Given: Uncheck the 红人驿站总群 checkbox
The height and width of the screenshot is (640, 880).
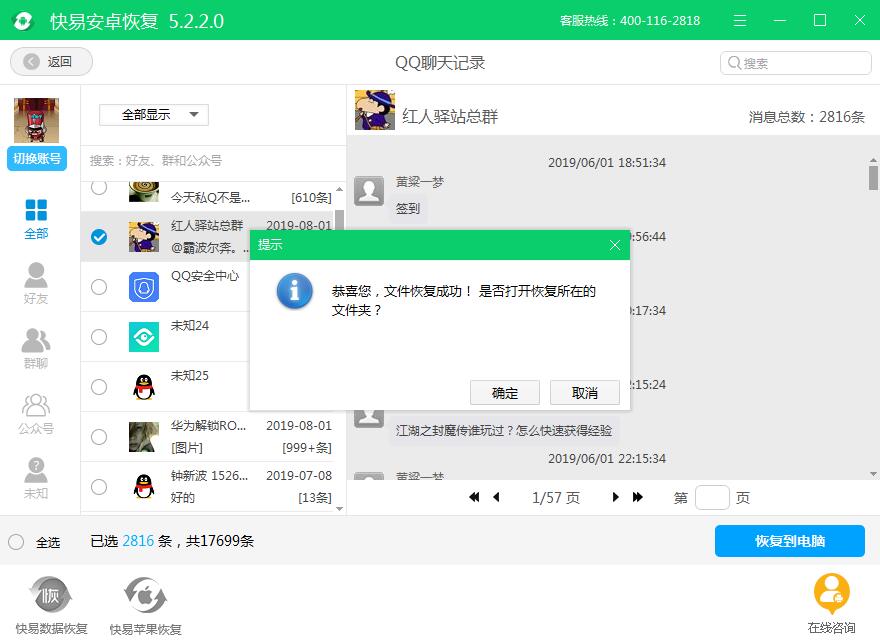Looking at the screenshot, I should point(99,237).
